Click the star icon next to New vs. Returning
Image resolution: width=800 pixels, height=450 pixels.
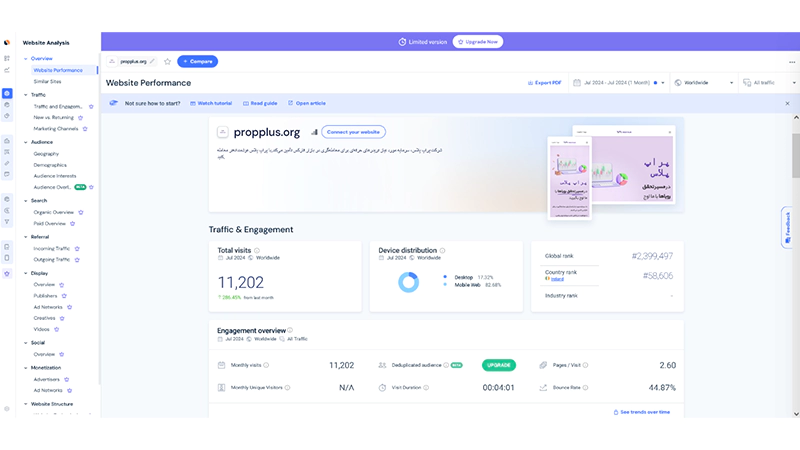click(x=81, y=118)
